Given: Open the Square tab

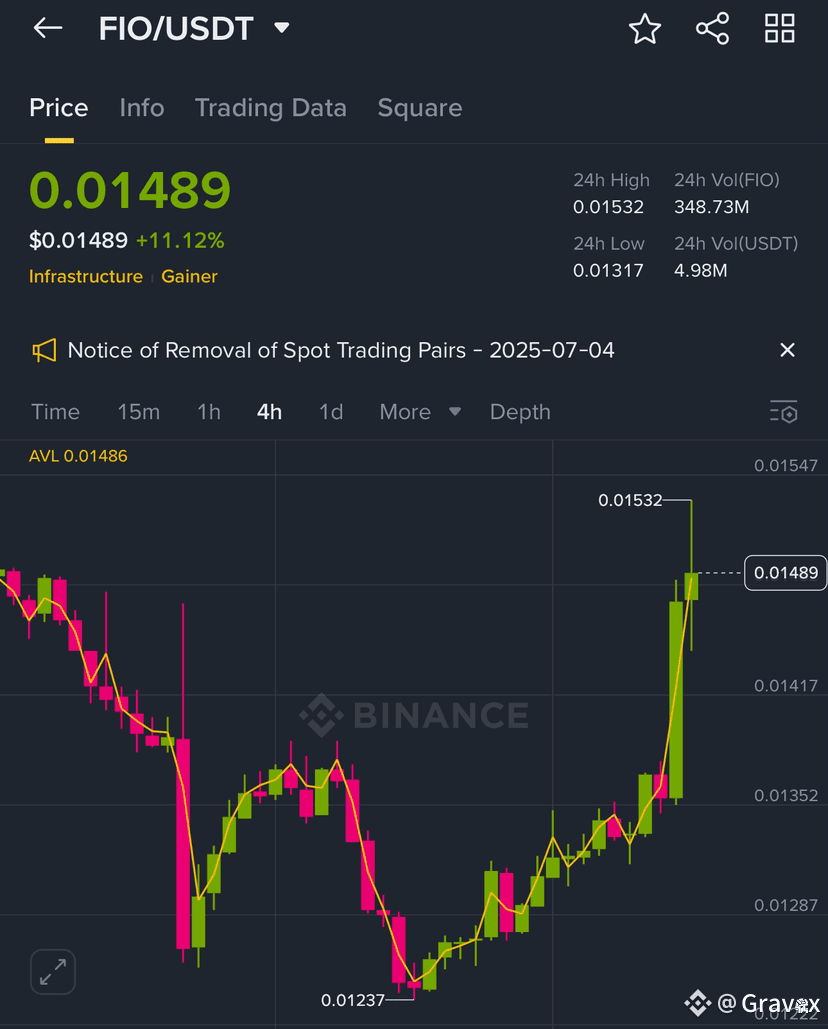Looking at the screenshot, I should (419, 107).
